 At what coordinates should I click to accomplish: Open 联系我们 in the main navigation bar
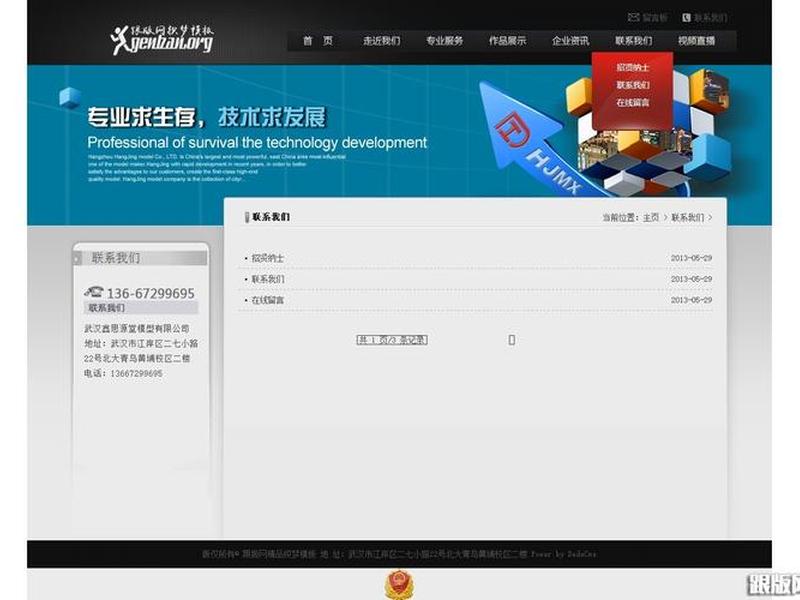pos(633,41)
